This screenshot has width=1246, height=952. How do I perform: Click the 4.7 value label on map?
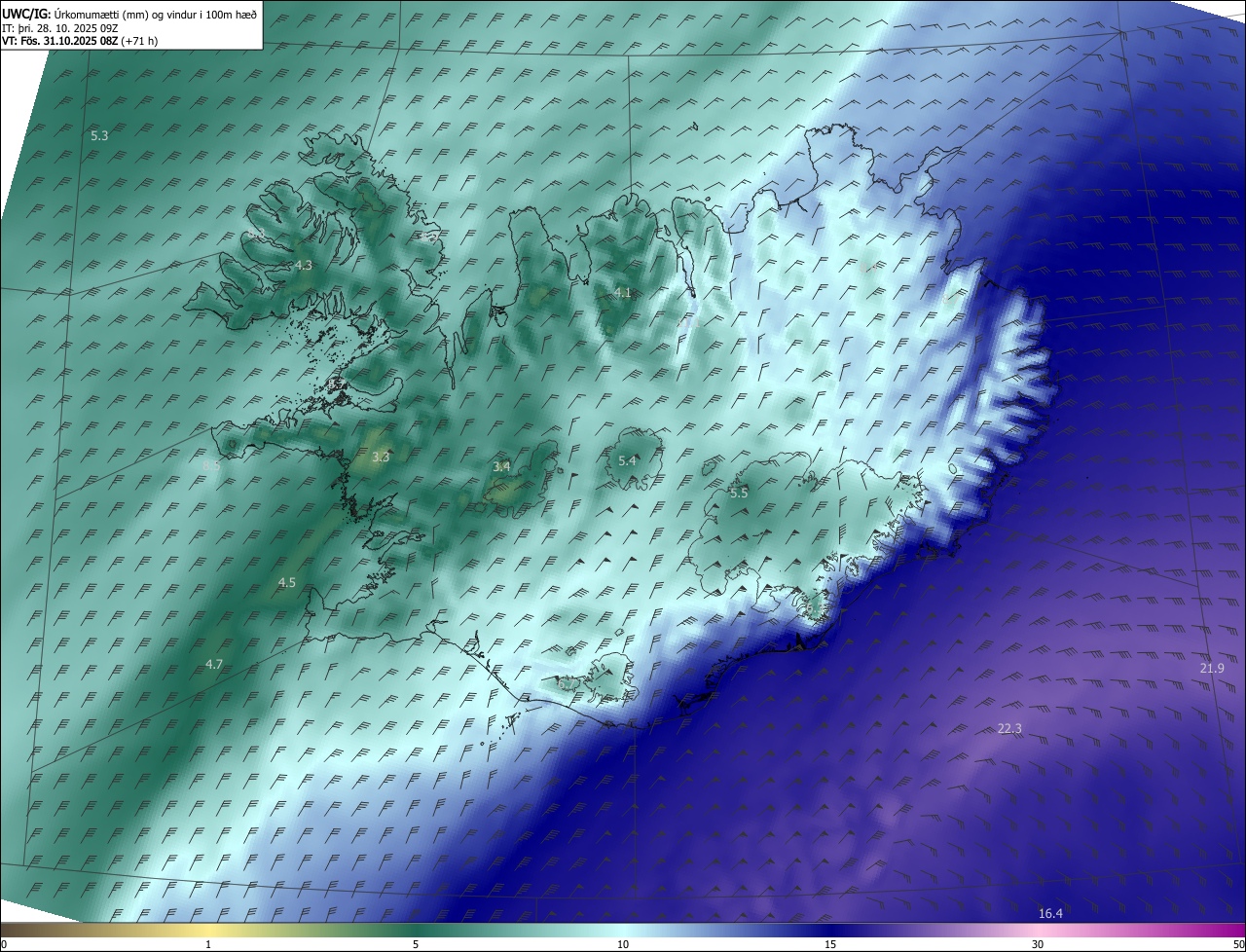[214, 664]
